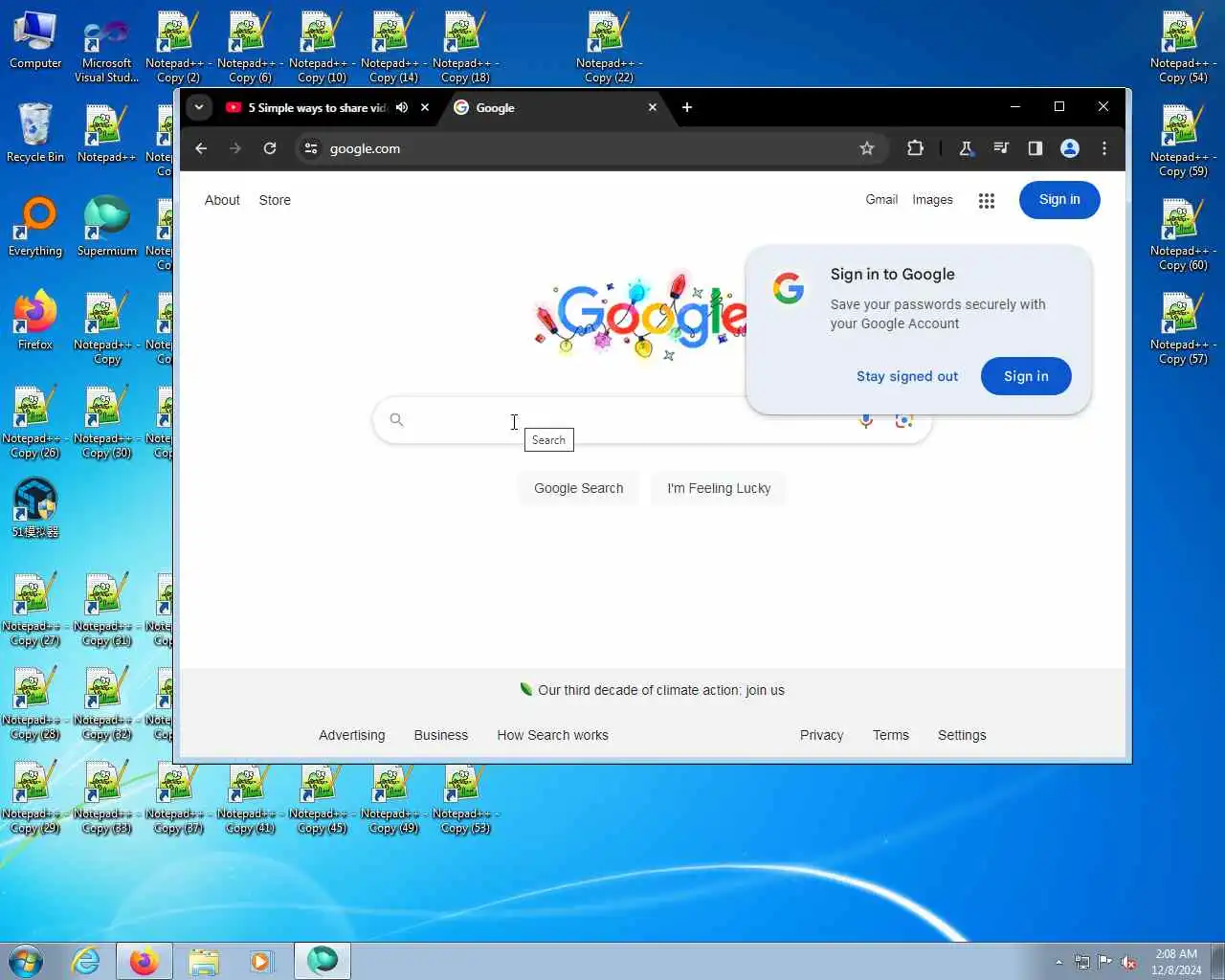Open Windows Media Player from taskbar
The image size is (1225, 980).
[261, 961]
